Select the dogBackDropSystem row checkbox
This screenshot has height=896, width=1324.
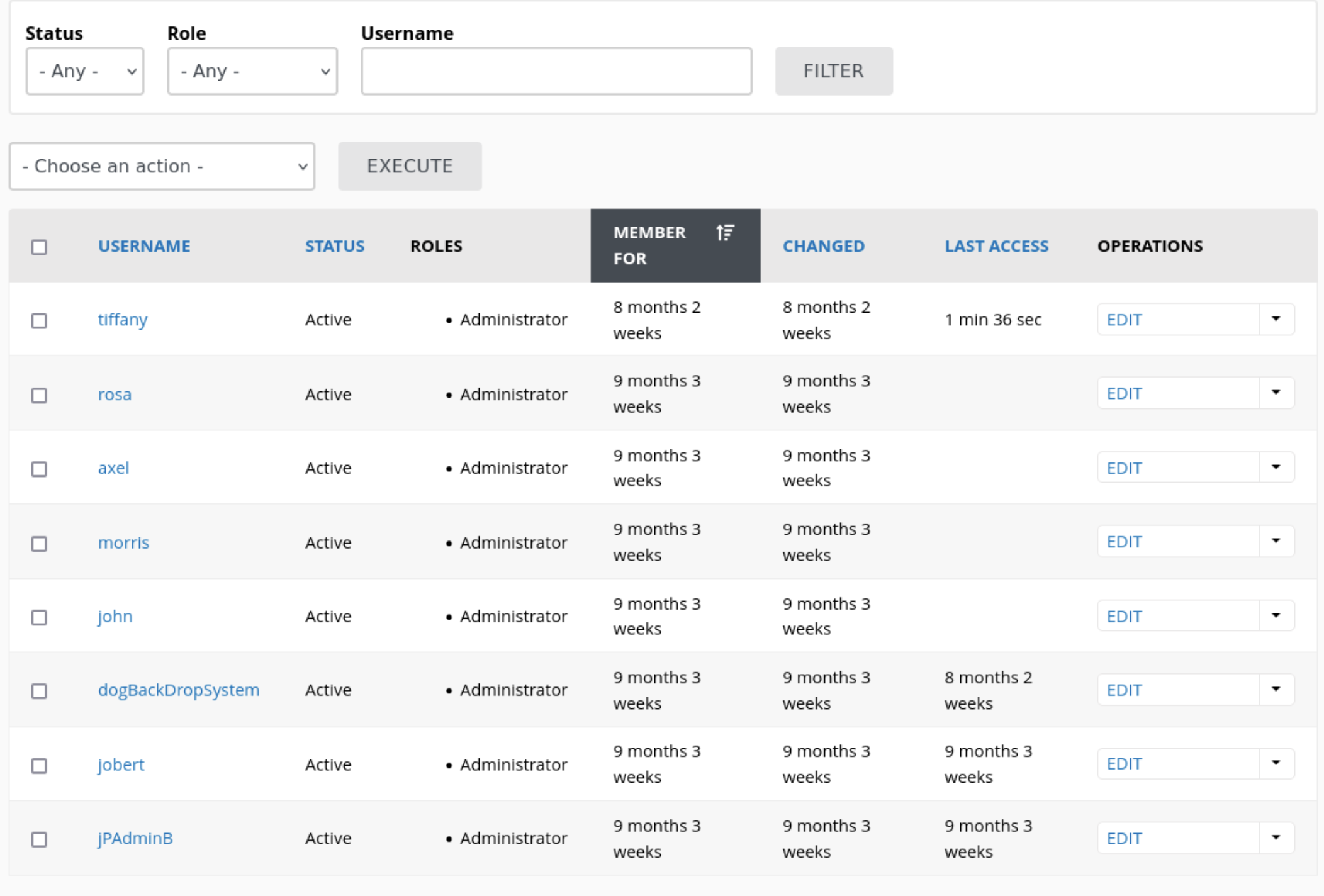point(39,691)
